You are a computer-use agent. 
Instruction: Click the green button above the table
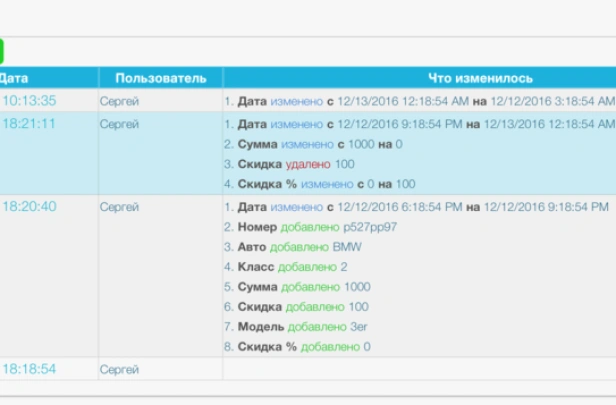[x=2, y=51]
